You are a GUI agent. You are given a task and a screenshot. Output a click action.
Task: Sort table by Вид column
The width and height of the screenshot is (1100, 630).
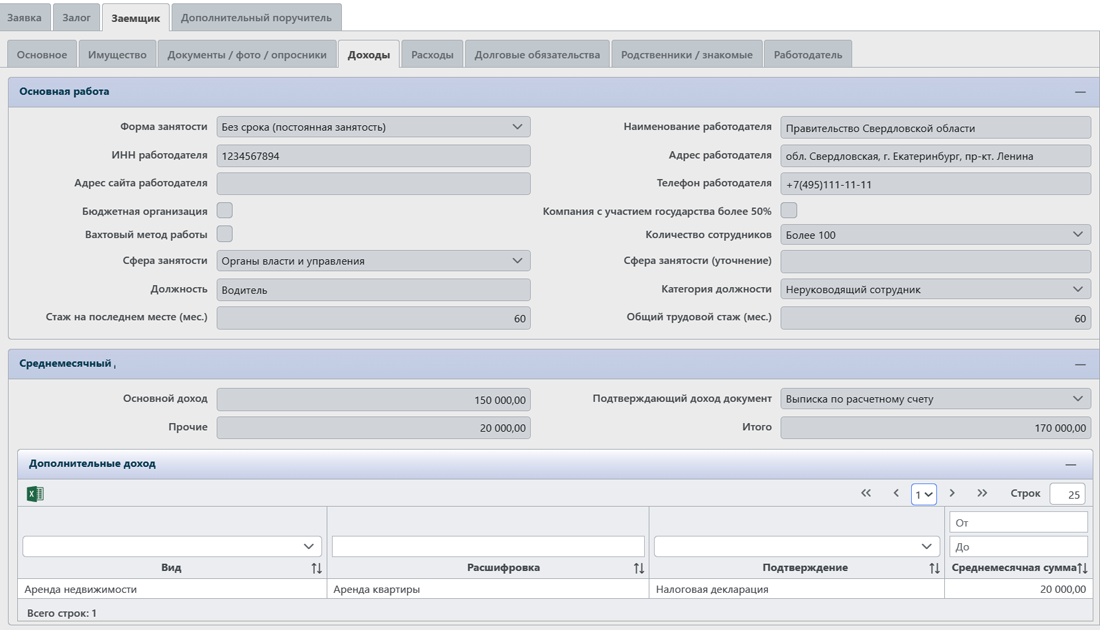click(x=316, y=568)
